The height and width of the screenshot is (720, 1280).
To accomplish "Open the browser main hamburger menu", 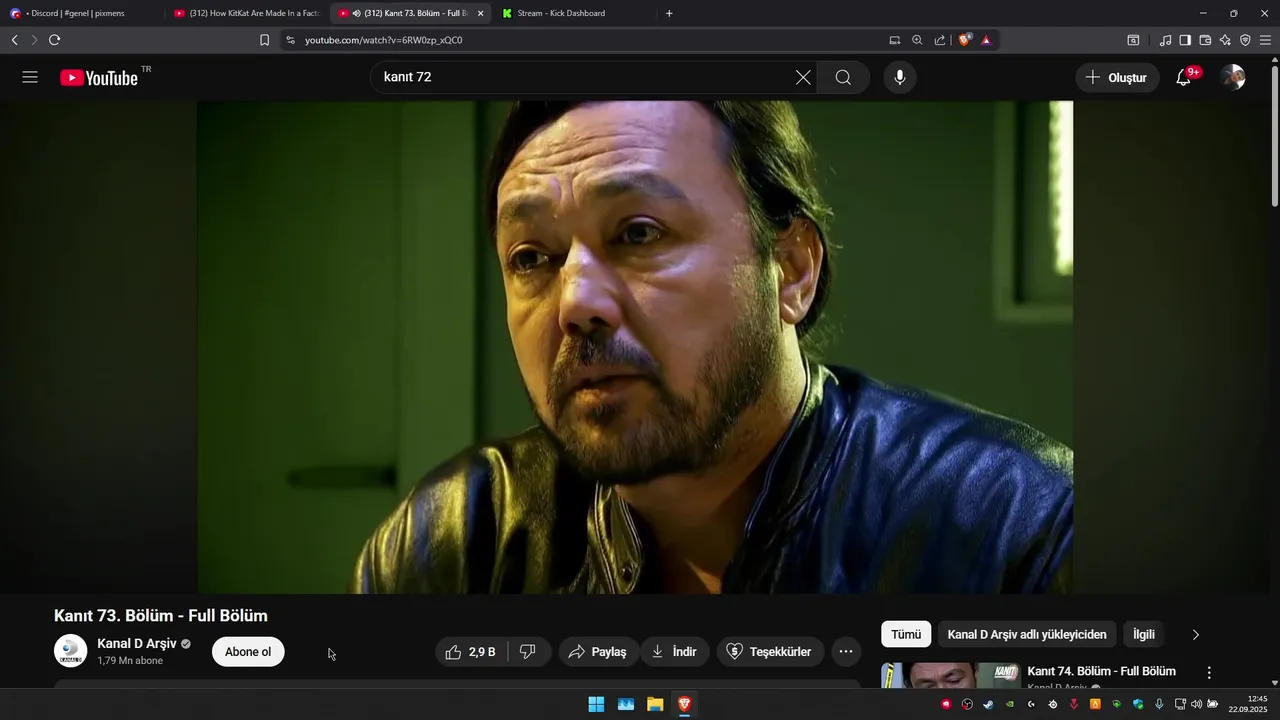I will click(1265, 40).
